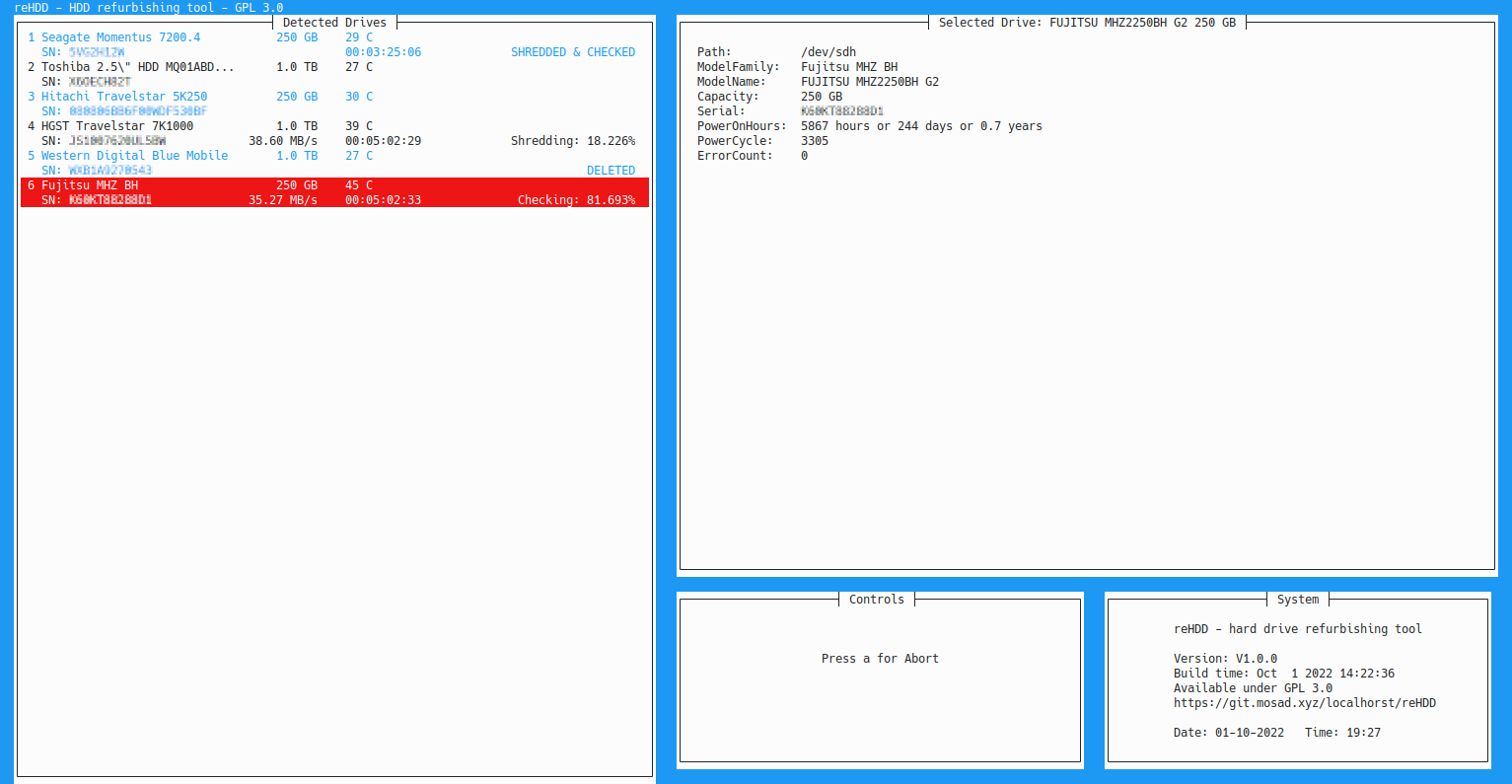Image resolution: width=1512 pixels, height=784 pixels.
Task: Open the git.mosad.xyz reHDD repository URL
Action: (1304, 703)
